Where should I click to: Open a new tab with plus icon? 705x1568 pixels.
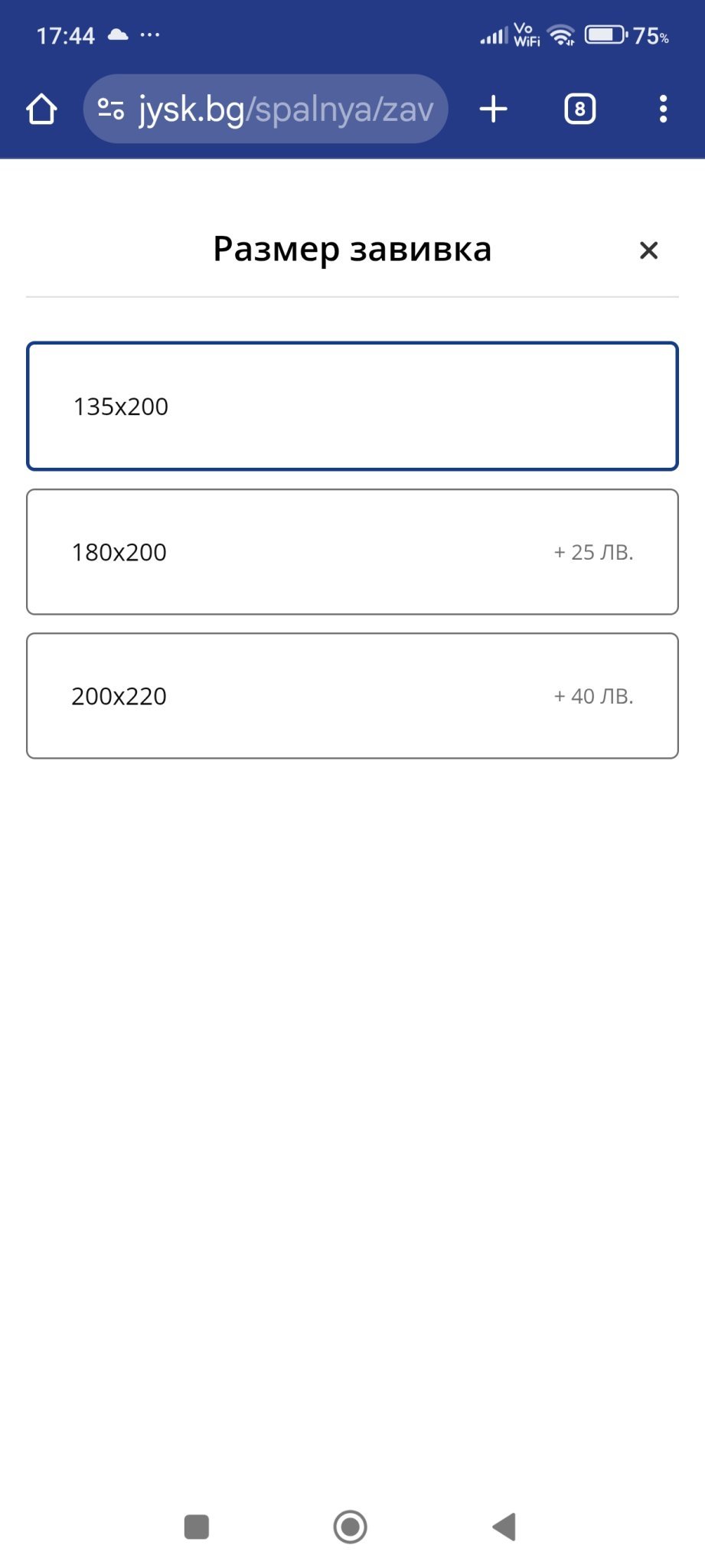494,109
